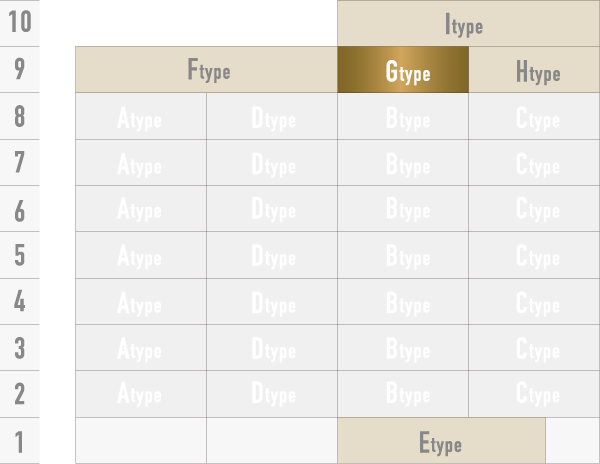The height and width of the screenshot is (464, 600).
Task: Select the Itype unit on floor 10
Action: pos(468,23)
